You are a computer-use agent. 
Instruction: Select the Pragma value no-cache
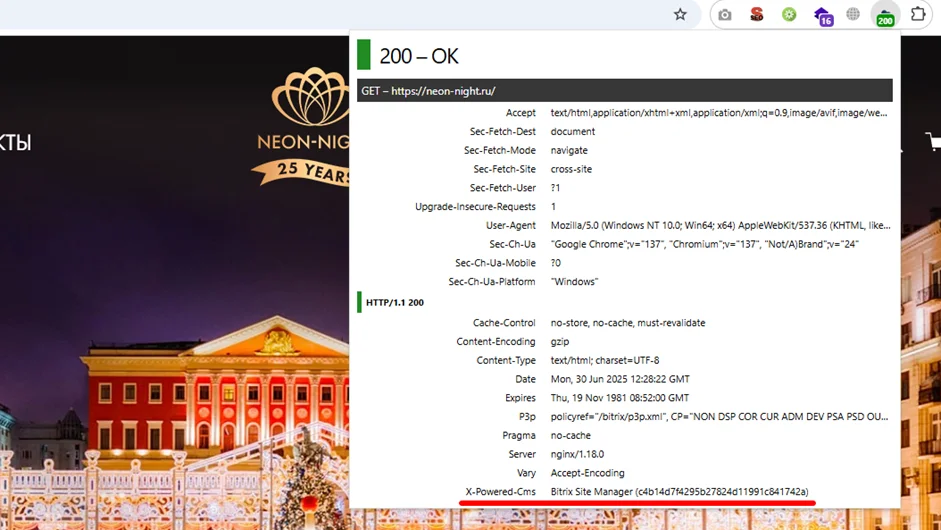(571, 435)
